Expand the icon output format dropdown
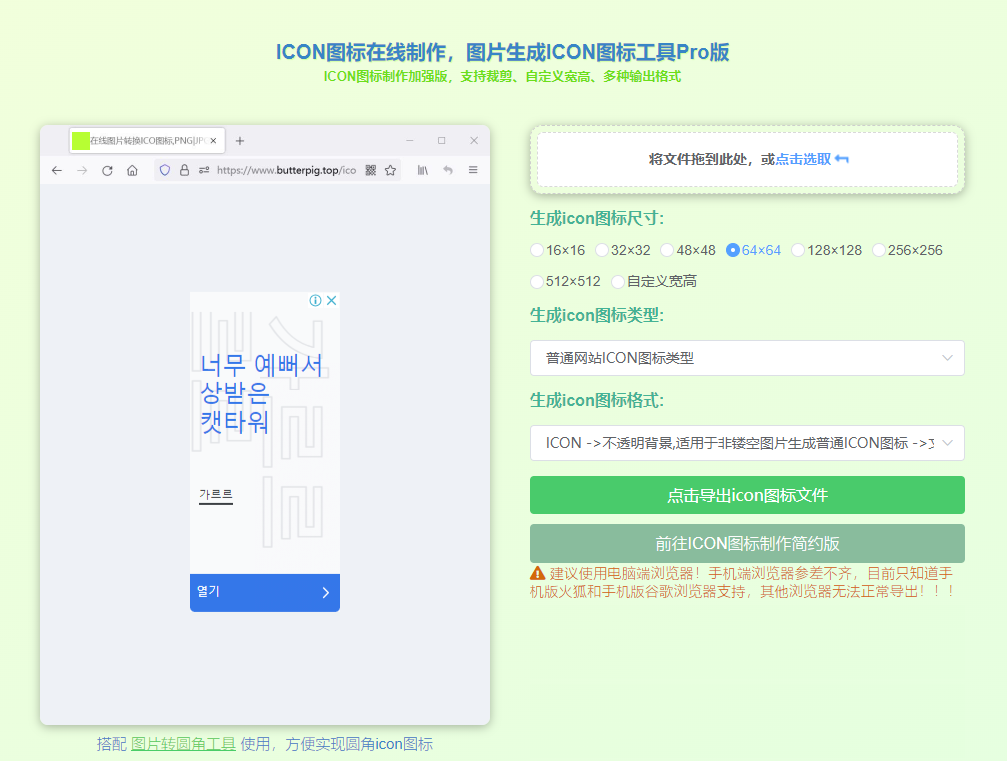Screen dimensions: 1007x761 tap(746, 443)
